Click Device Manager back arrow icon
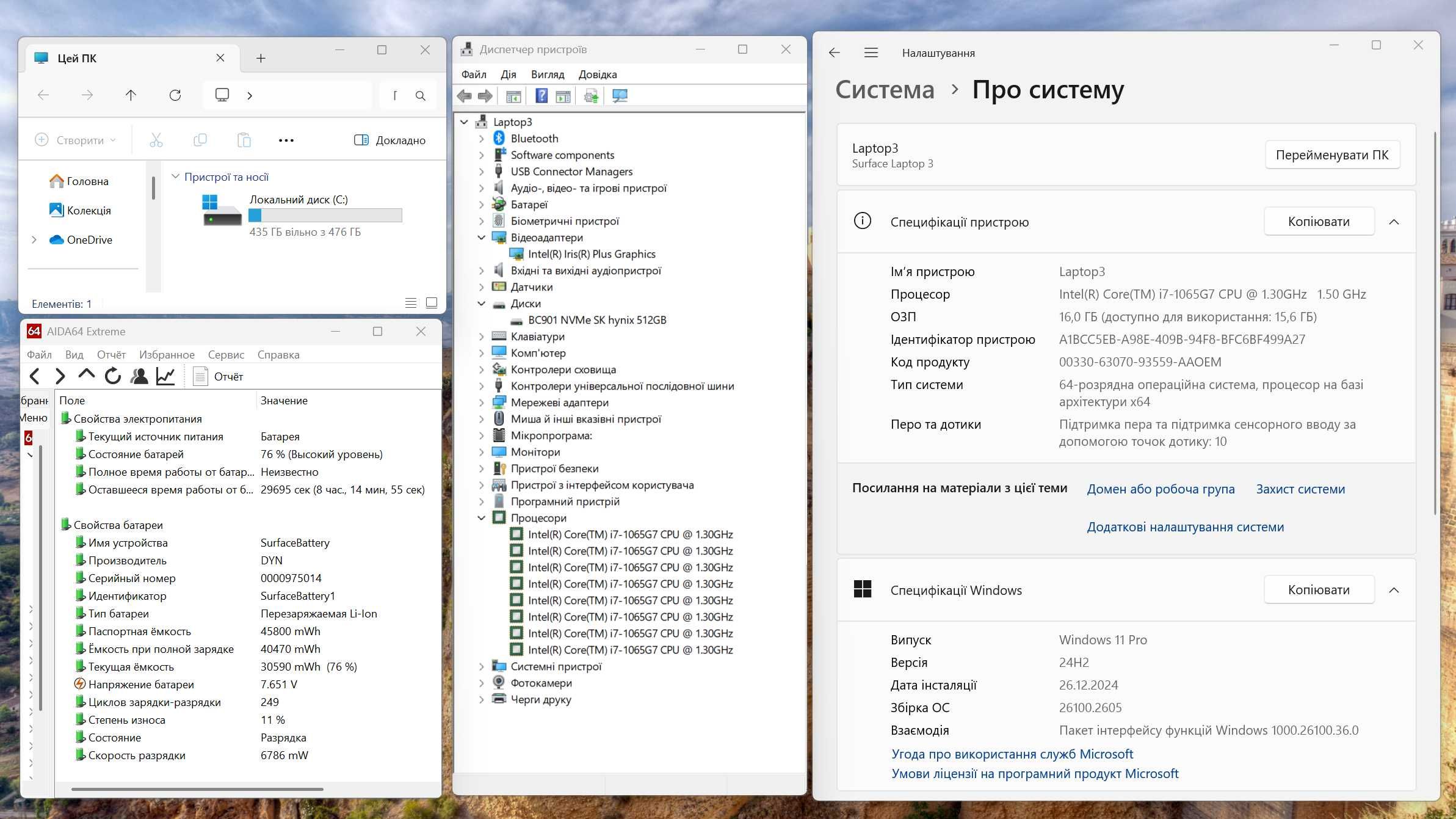The width and height of the screenshot is (1456, 819). [465, 96]
